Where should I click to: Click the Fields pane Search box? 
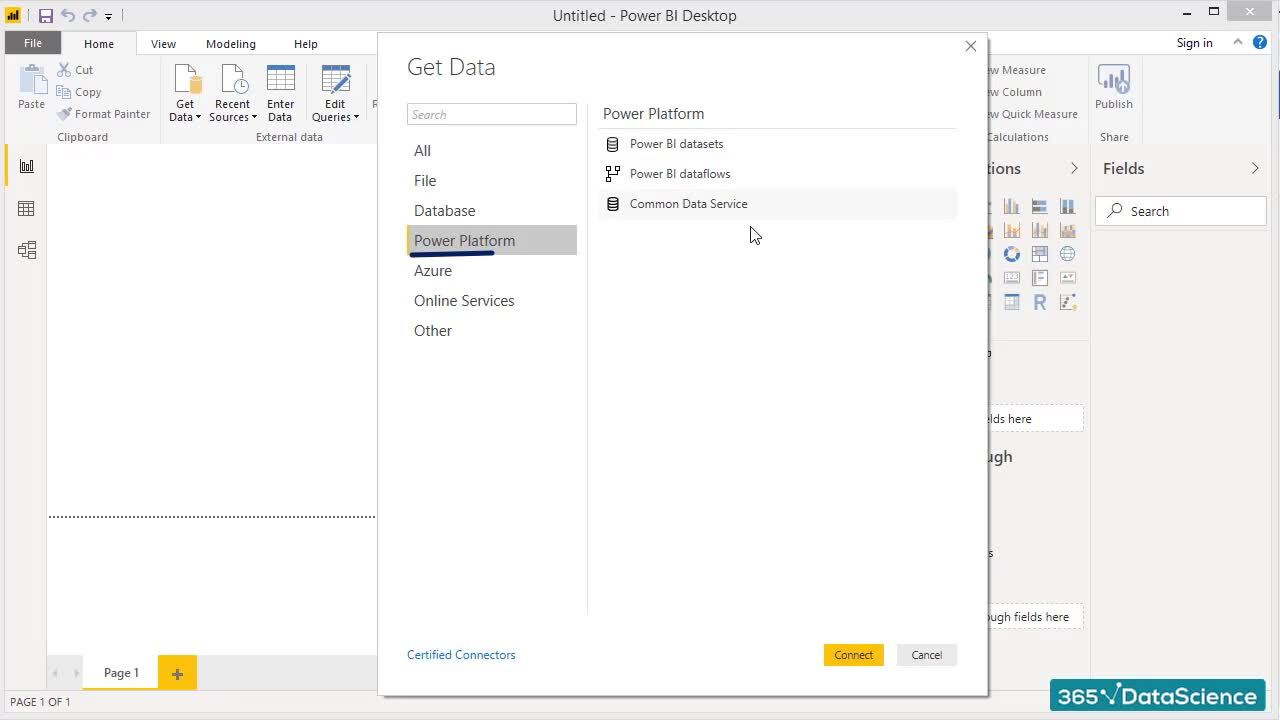pos(1181,211)
